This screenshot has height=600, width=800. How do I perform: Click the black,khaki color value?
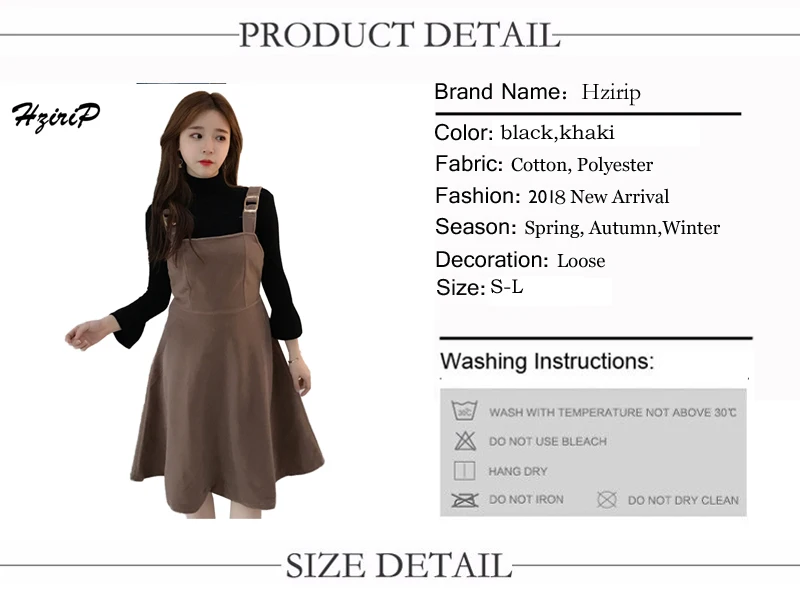557,133
